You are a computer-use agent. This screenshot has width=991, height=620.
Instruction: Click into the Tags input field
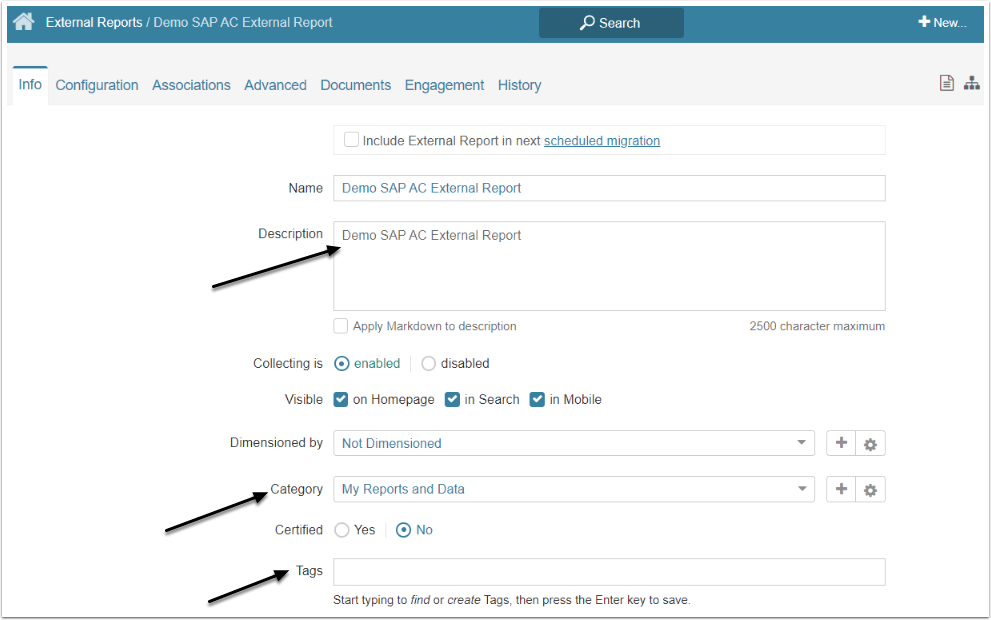608,571
